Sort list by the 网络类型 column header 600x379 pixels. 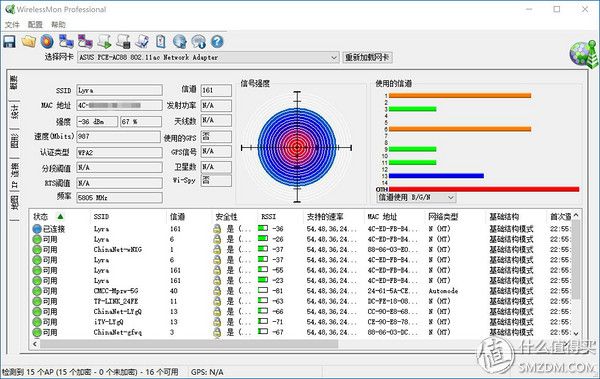tap(455, 217)
